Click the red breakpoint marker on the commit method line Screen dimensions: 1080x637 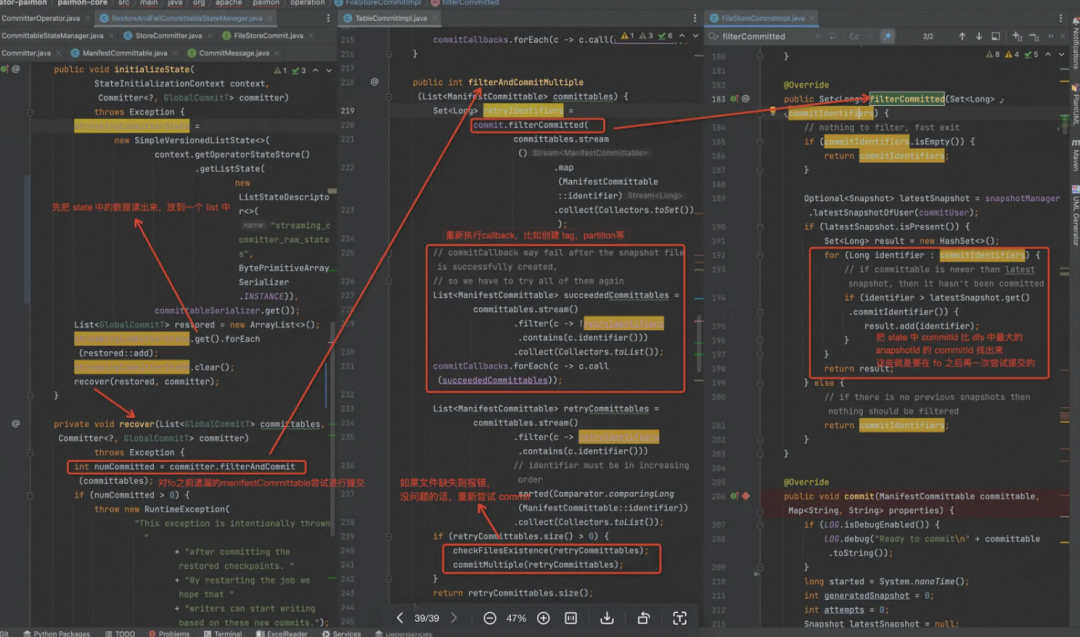[745, 496]
